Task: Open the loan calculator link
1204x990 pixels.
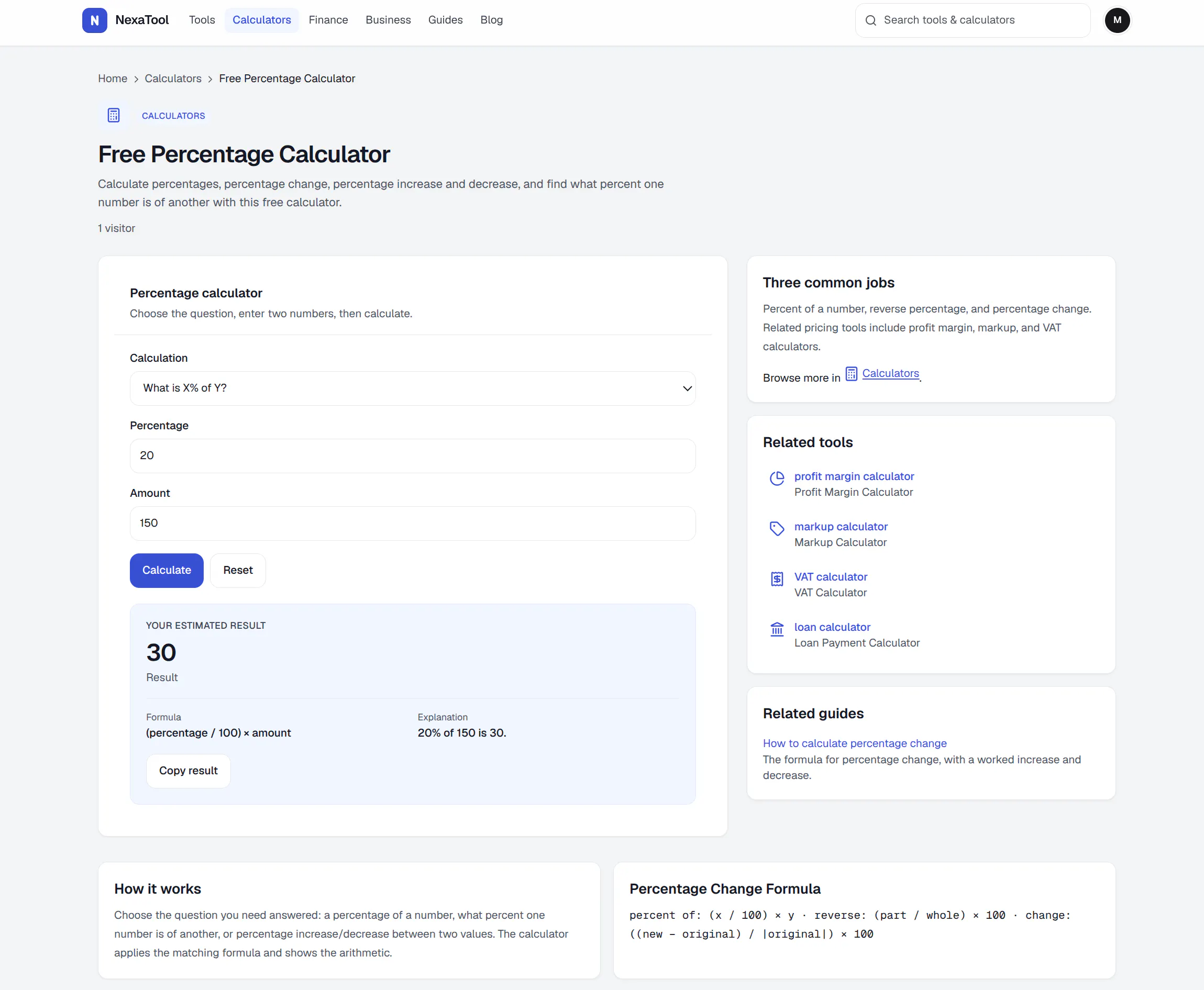Action: tap(832, 627)
